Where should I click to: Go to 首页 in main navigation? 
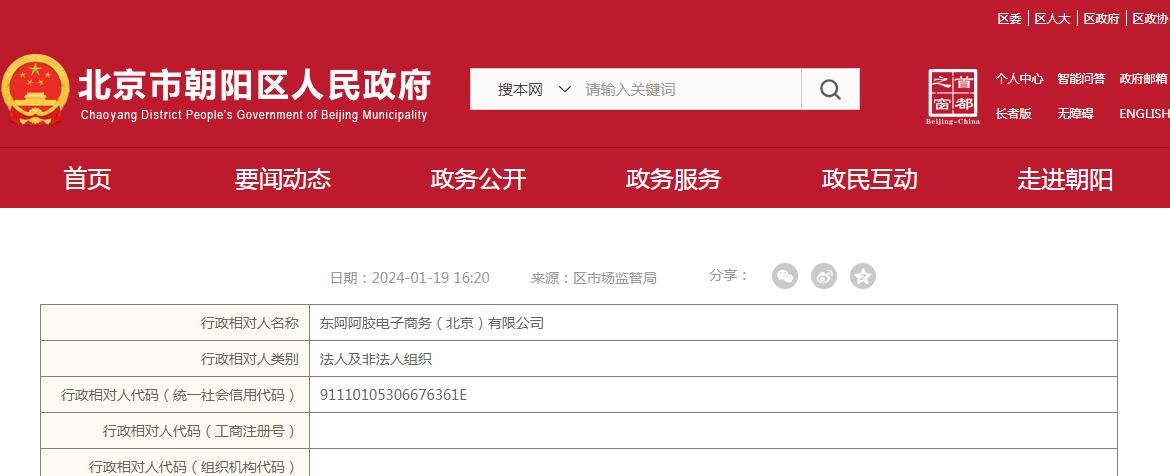tap(87, 179)
